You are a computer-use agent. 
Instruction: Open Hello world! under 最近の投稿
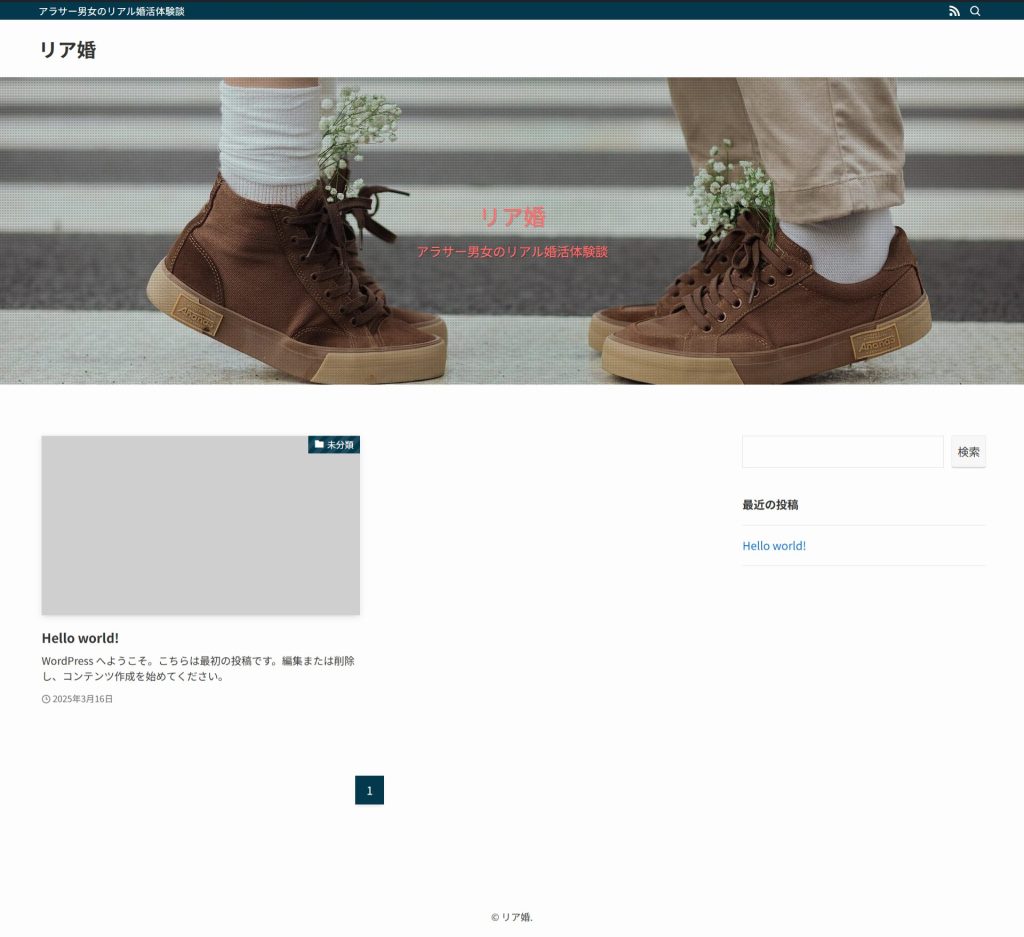[774, 546]
